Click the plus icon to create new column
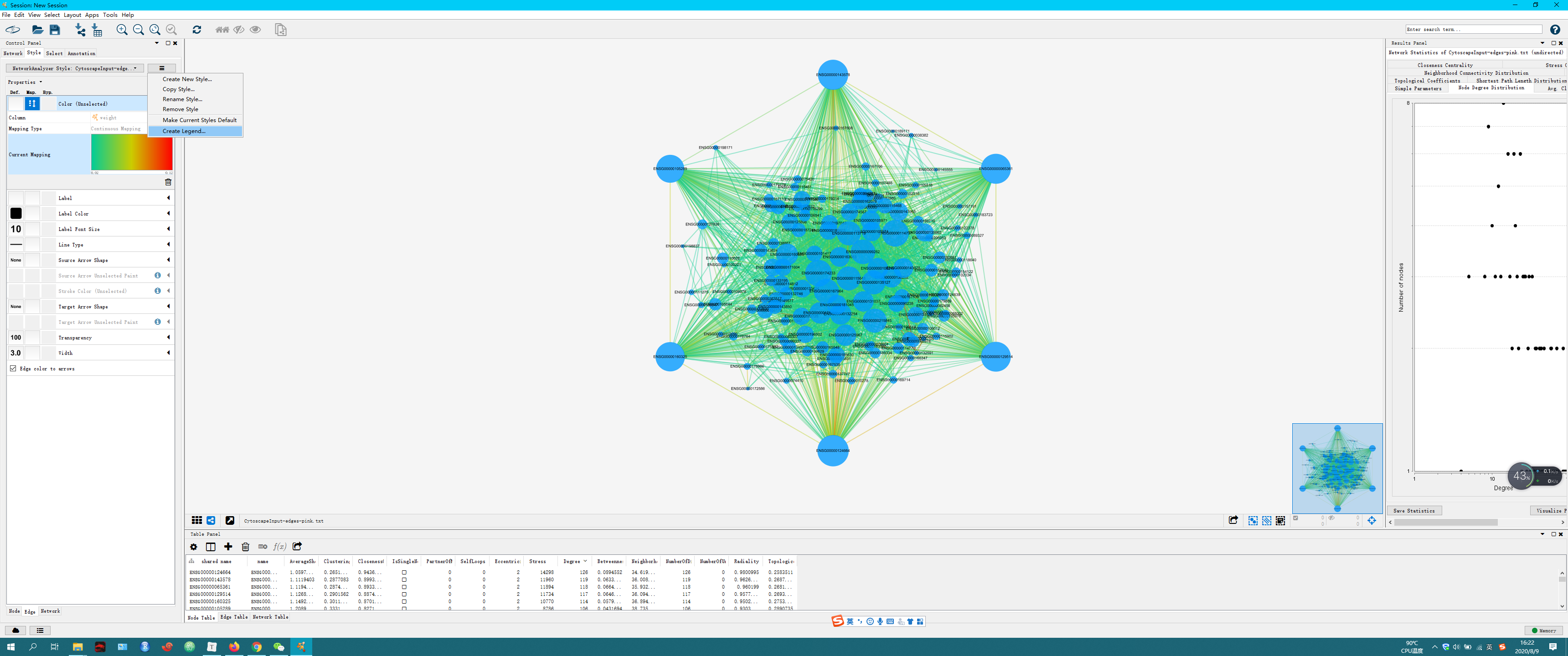Viewport: 1568px width, 656px height. coord(228,547)
